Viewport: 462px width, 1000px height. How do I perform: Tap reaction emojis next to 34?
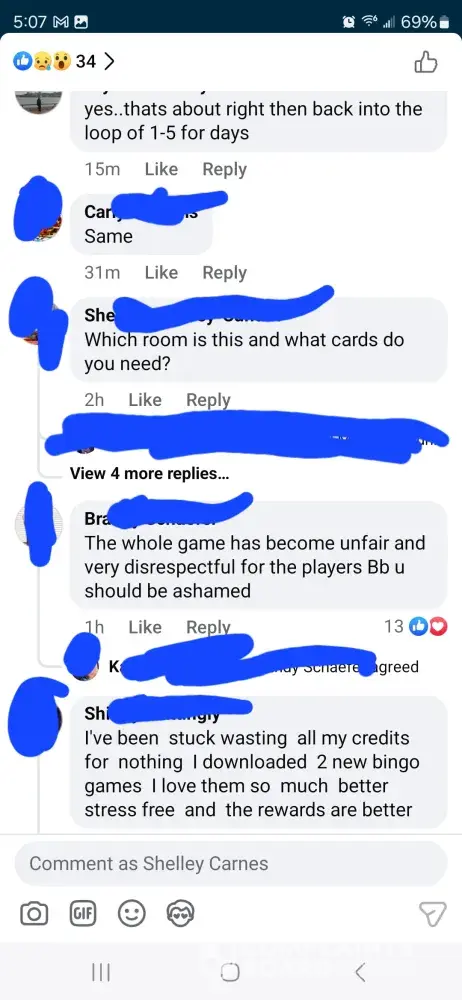[43, 62]
